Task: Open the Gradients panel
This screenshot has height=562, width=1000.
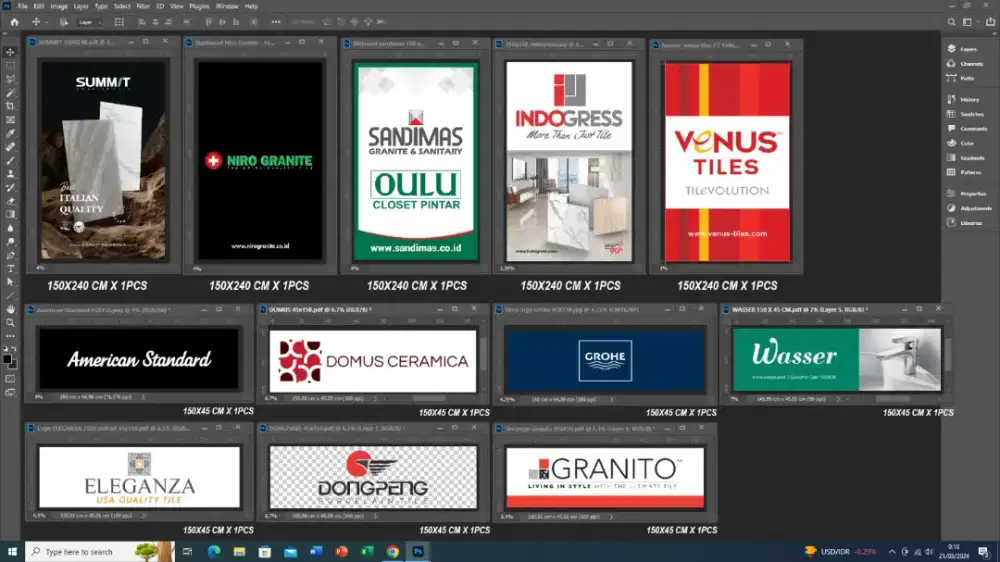Action: pos(966,158)
